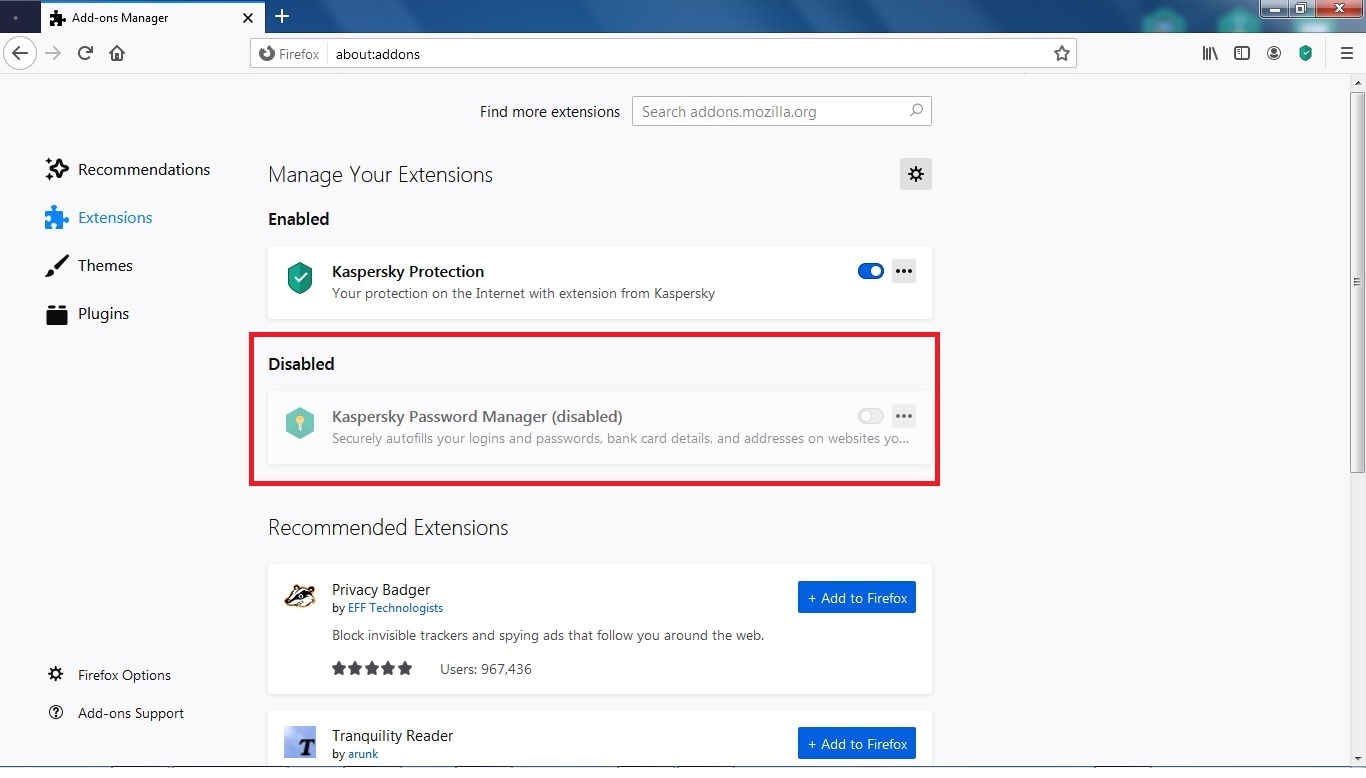Click the Privacy Badger title
1366x778 pixels.
[381, 590]
